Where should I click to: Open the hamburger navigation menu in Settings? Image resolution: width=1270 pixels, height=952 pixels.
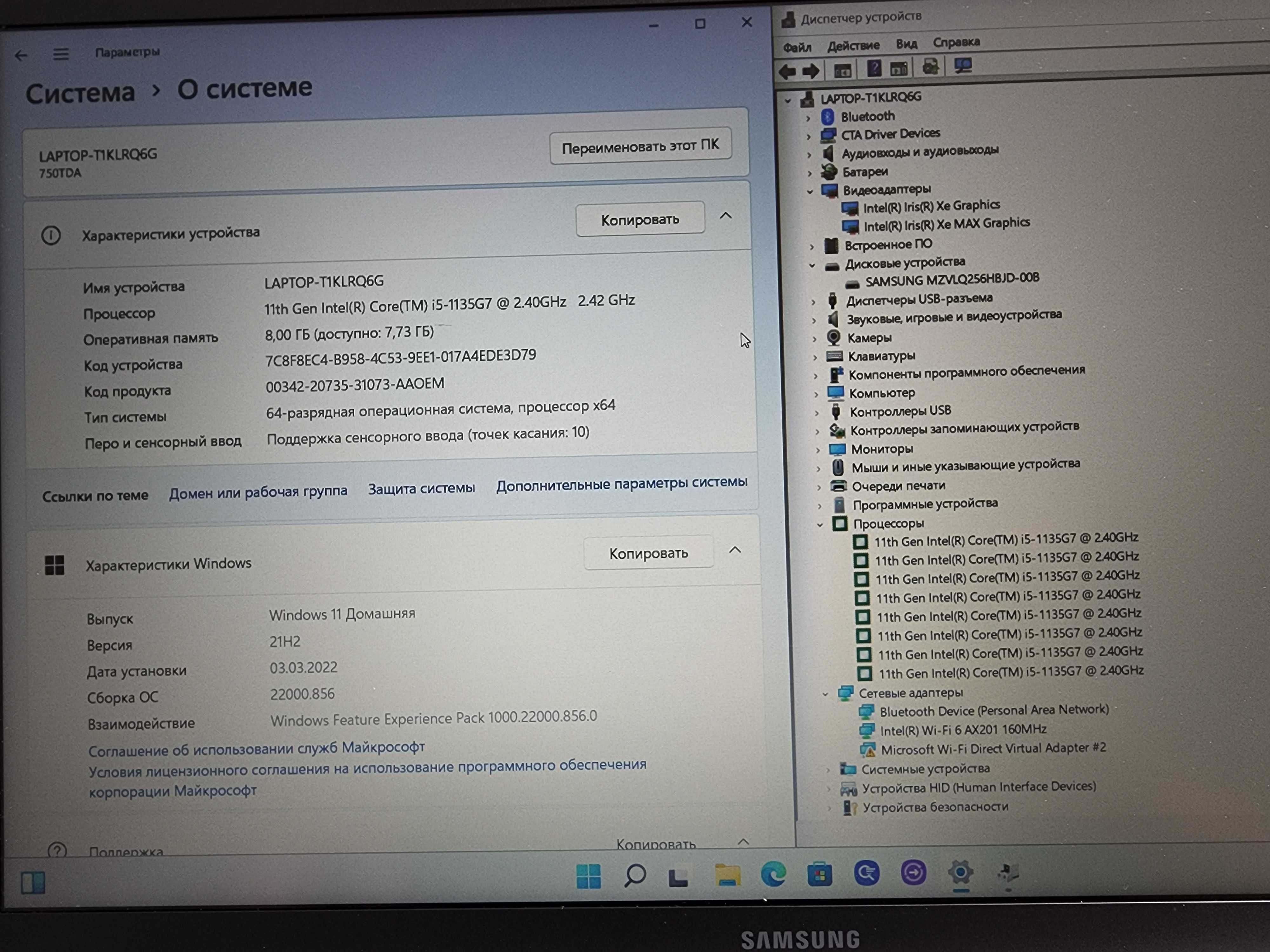coord(61,54)
